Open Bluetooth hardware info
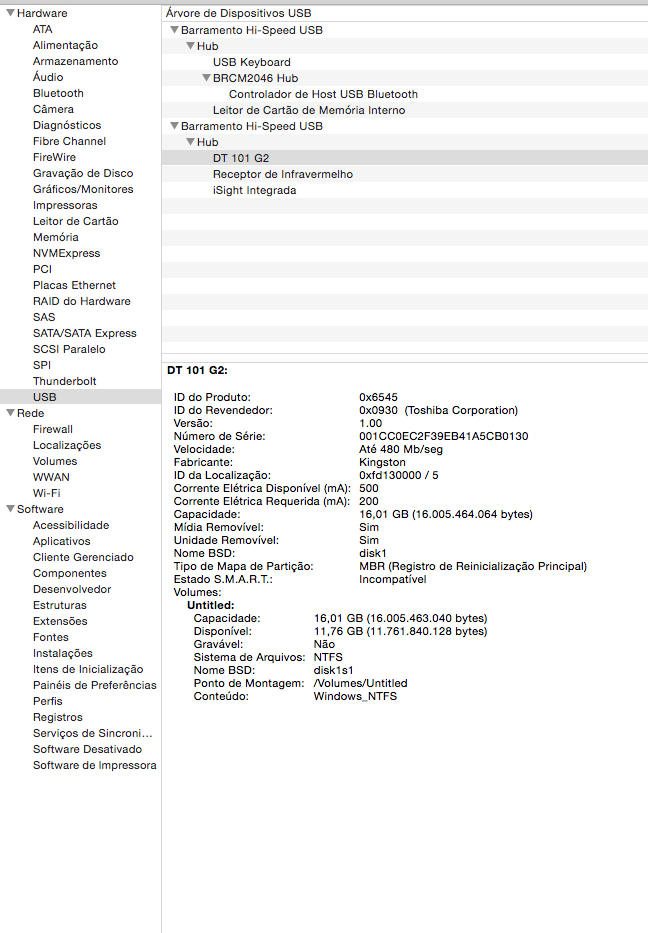 click(x=58, y=93)
